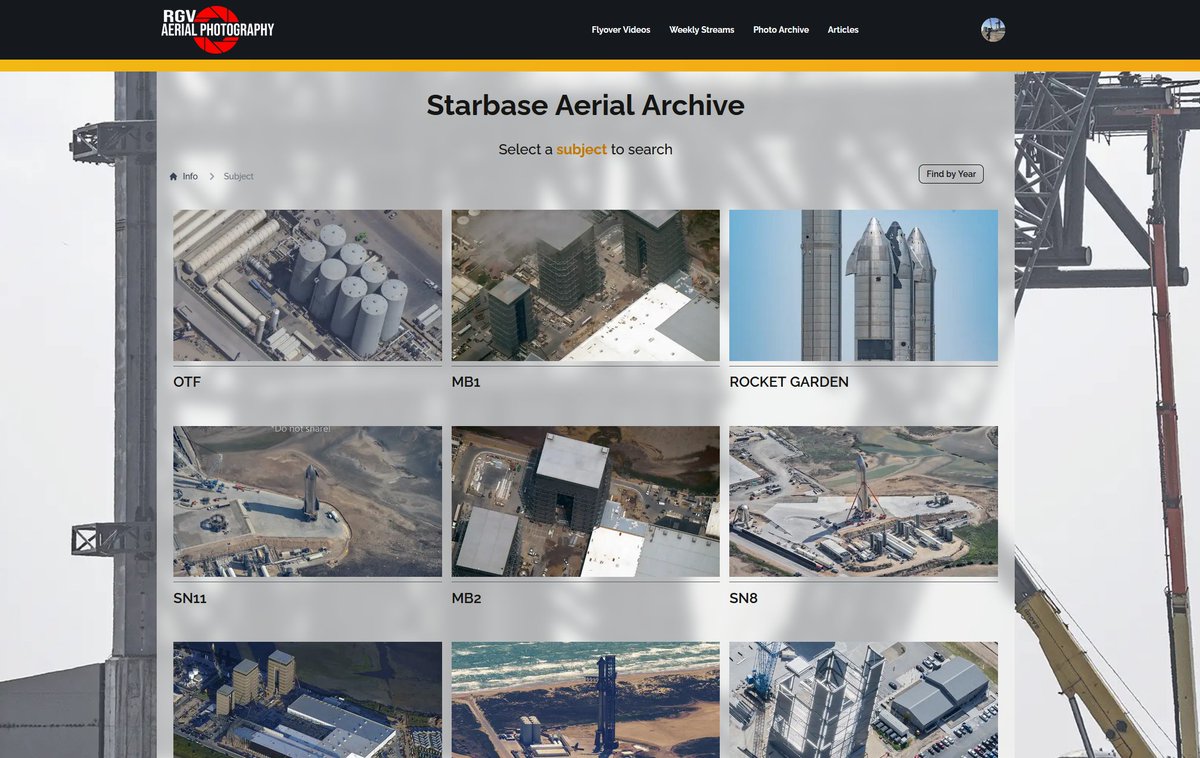Go back to Info breadcrumb link
Viewport: 1200px width, 758px height.
point(190,176)
